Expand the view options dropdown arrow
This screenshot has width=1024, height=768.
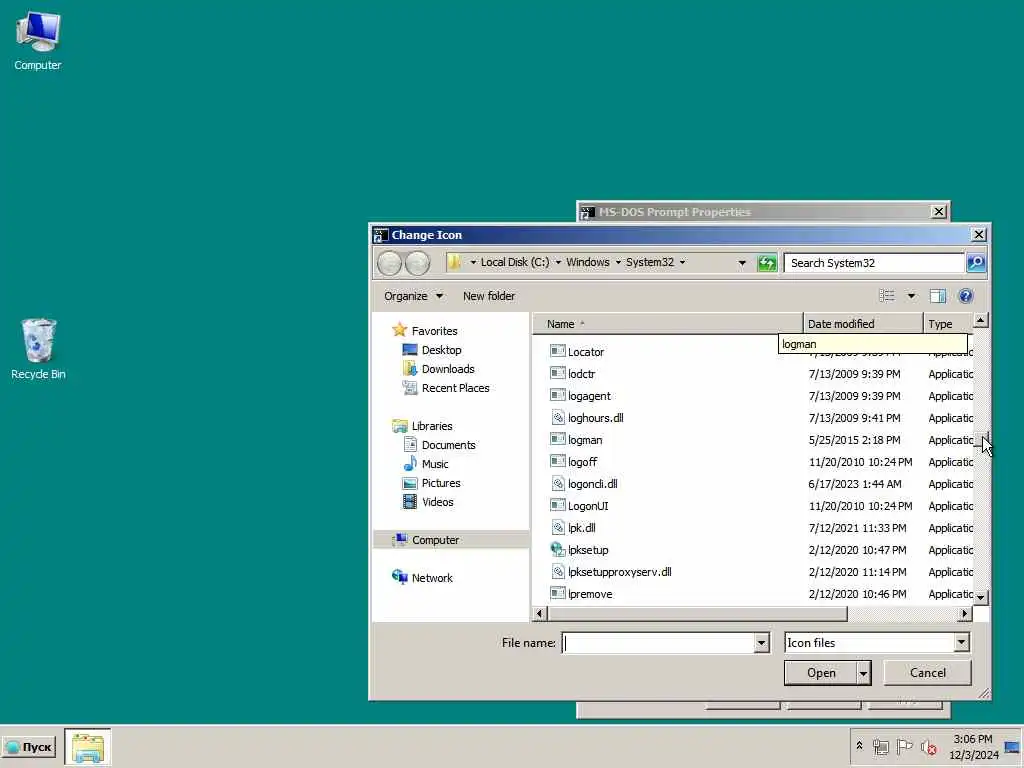[x=911, y=296]
